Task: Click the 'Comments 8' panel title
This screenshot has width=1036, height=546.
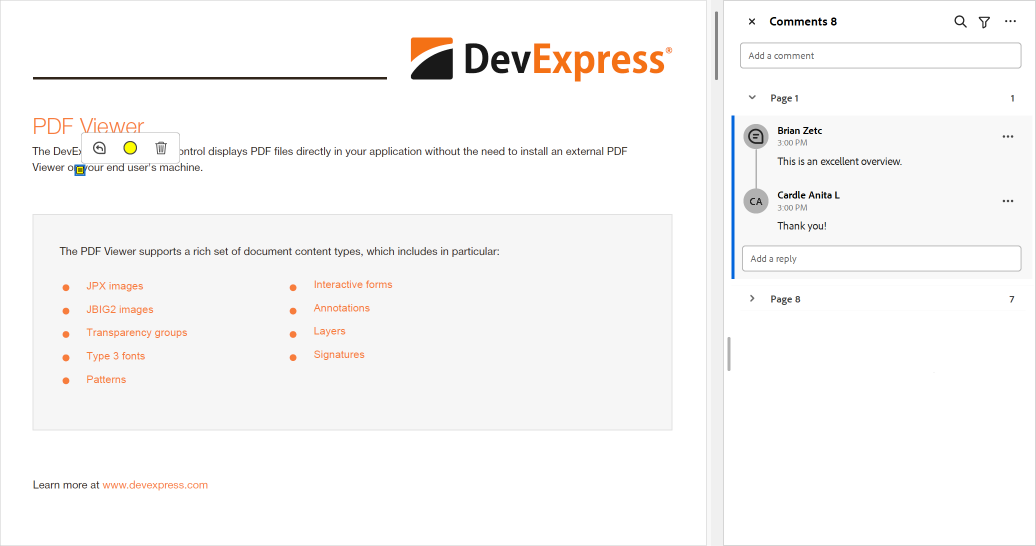Action: pos(803,22)
